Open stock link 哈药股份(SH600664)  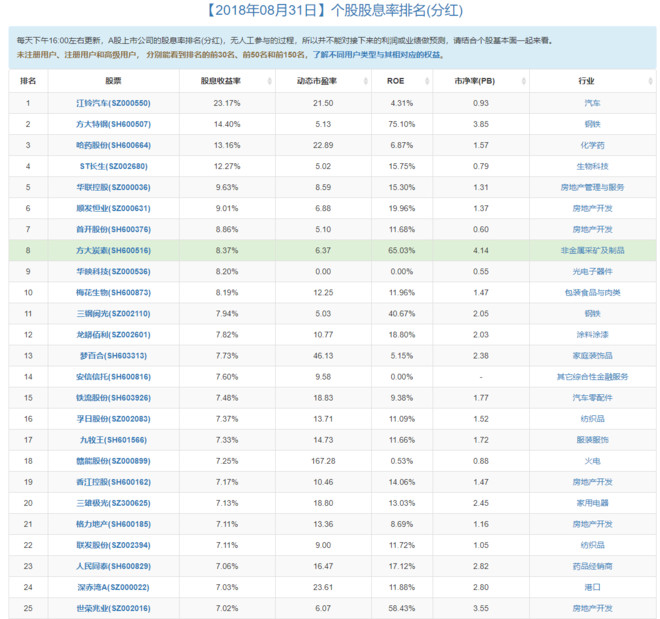pos(113,145)
